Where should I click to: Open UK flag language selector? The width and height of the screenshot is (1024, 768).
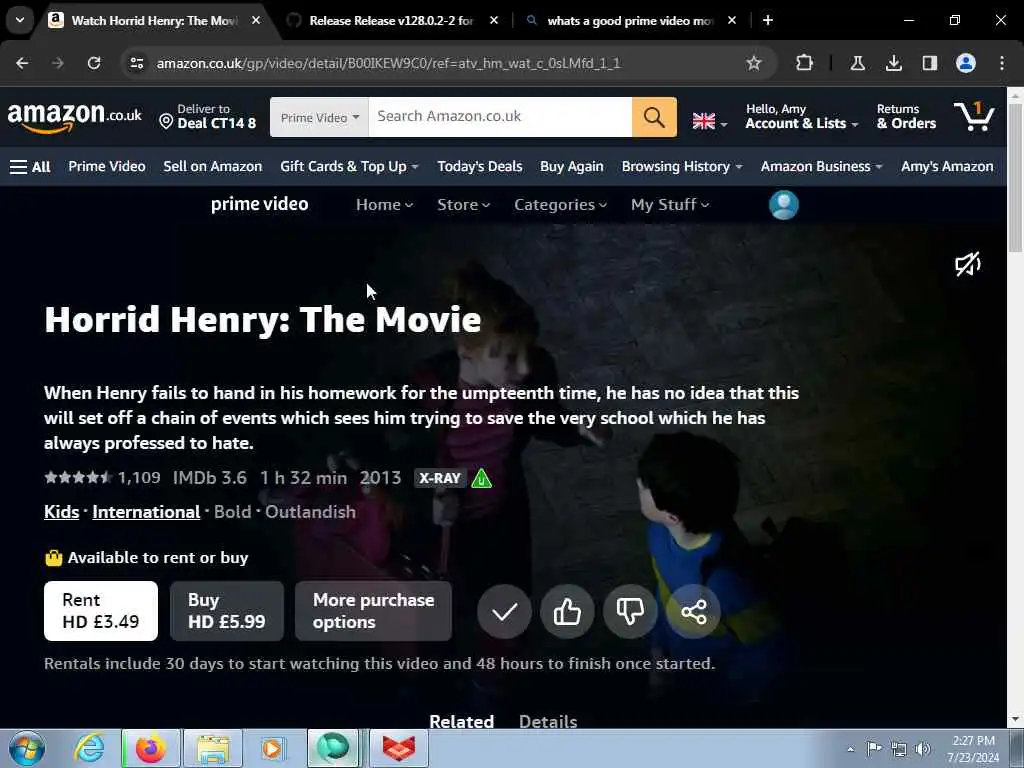[x=709, y=121]
